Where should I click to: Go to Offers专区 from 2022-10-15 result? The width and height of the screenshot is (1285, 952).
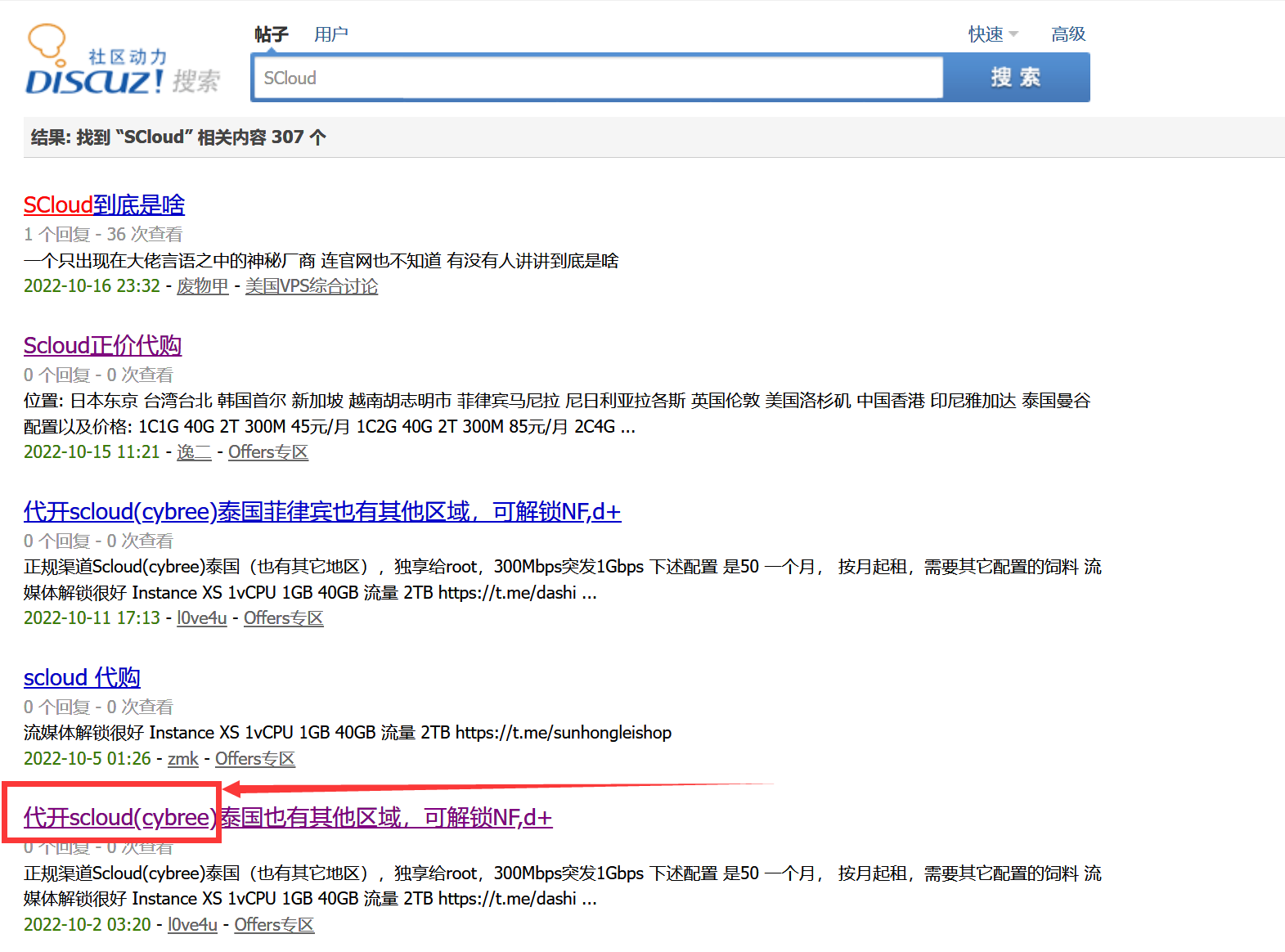coord(268,452)
